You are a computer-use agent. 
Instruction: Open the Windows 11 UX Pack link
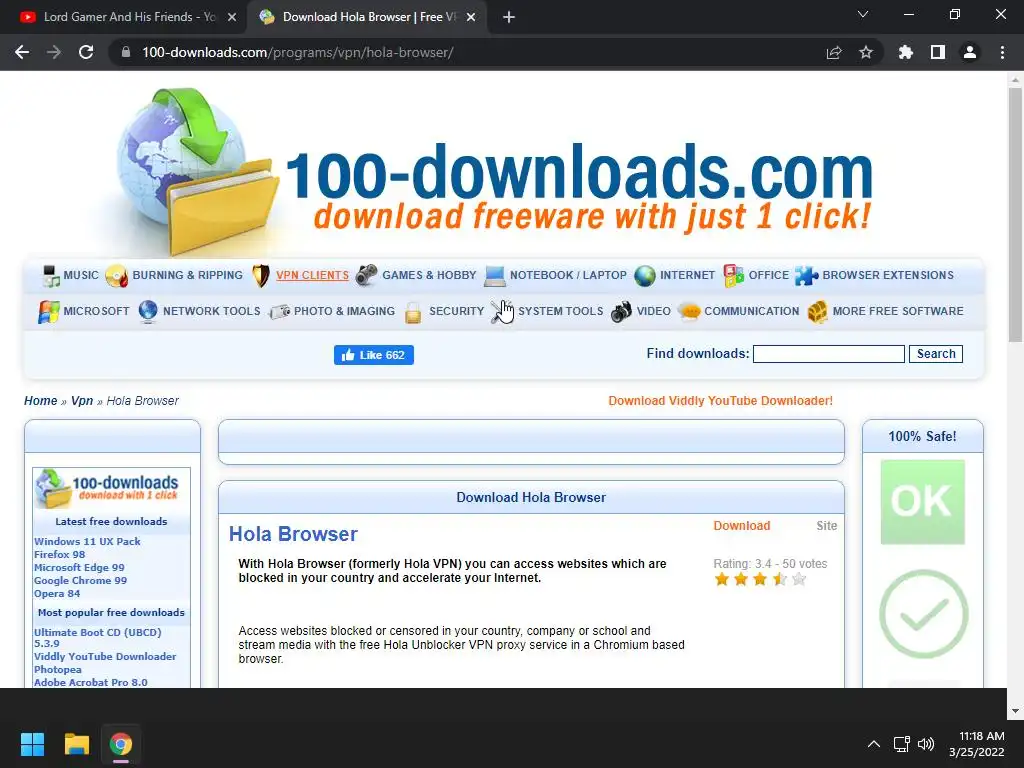pyautogui.click(x=87, y=541)
